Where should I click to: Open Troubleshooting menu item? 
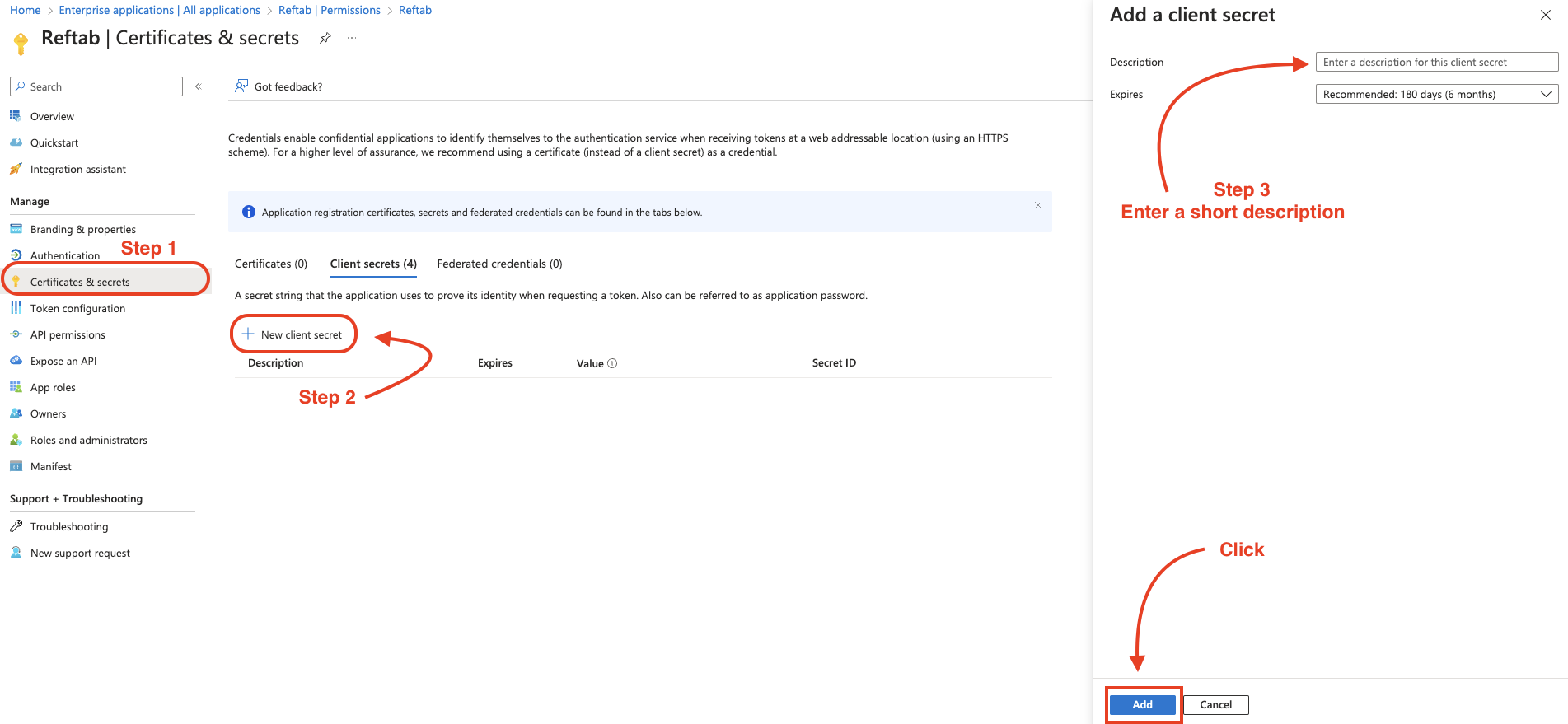click(69, 526)
